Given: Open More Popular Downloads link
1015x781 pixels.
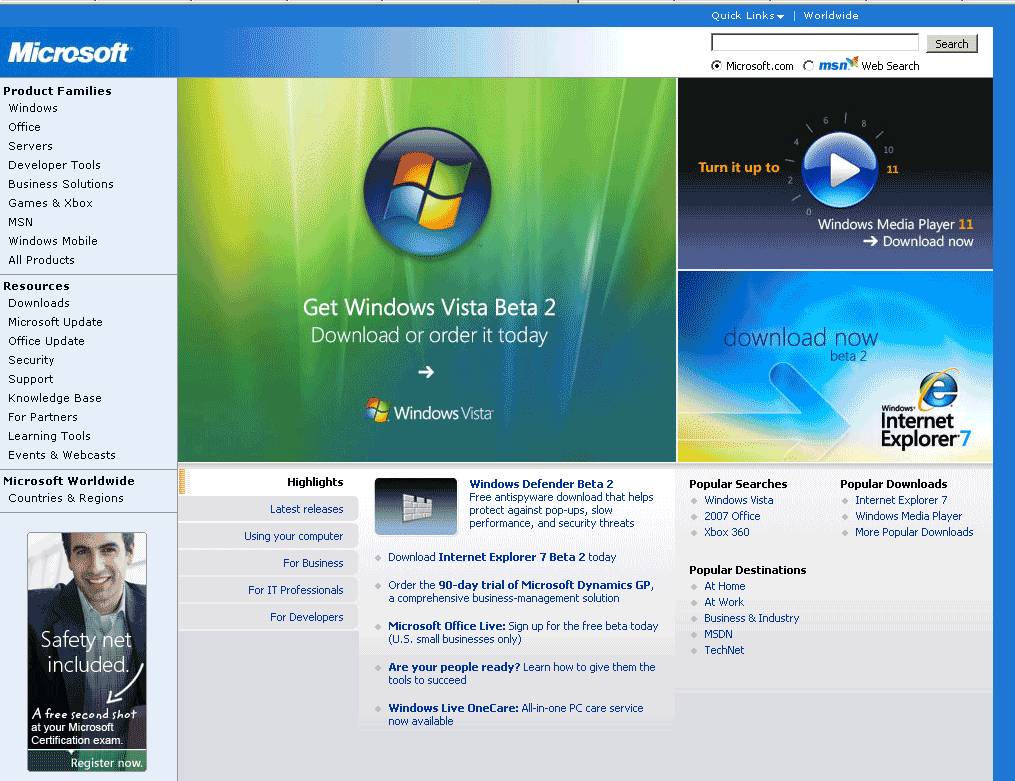Looking at the screenshot, I should [x=914, y=533].
